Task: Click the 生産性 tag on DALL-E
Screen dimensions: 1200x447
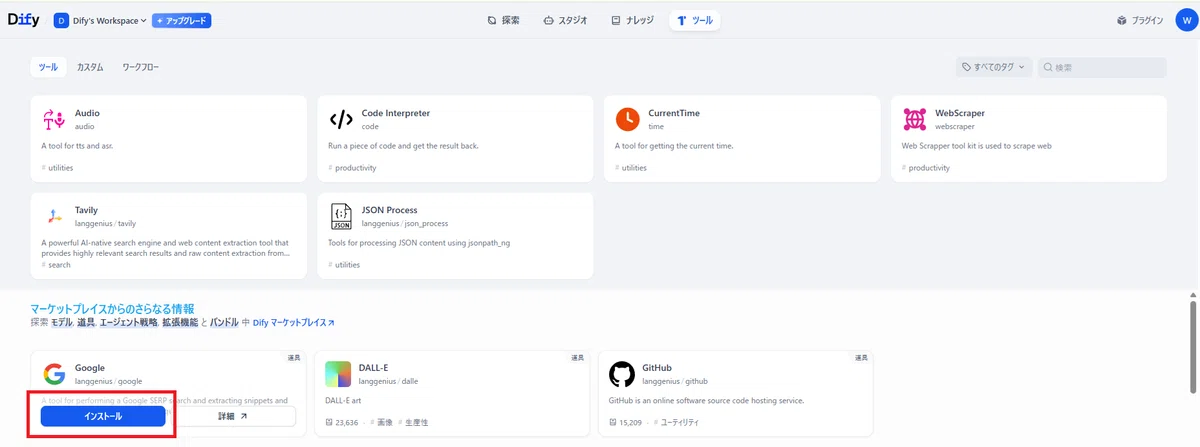Action: (414, 423)
